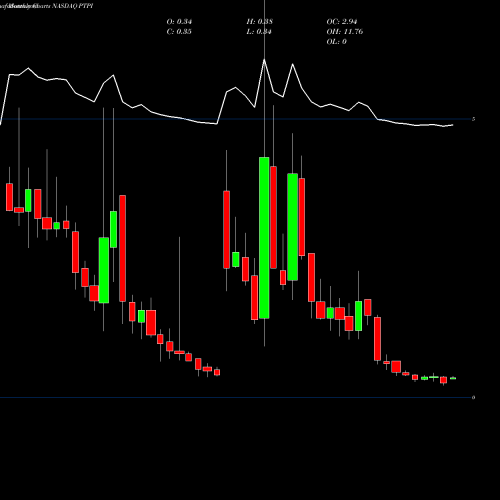Select the 'C: 0.35' close value
Image resolution: width=500 pixels, height=500 pixels.
point(179,32)
